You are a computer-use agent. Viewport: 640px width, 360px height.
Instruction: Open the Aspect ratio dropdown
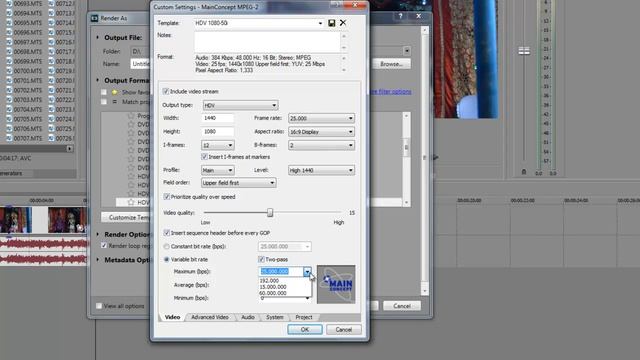[x=321, y=132]
